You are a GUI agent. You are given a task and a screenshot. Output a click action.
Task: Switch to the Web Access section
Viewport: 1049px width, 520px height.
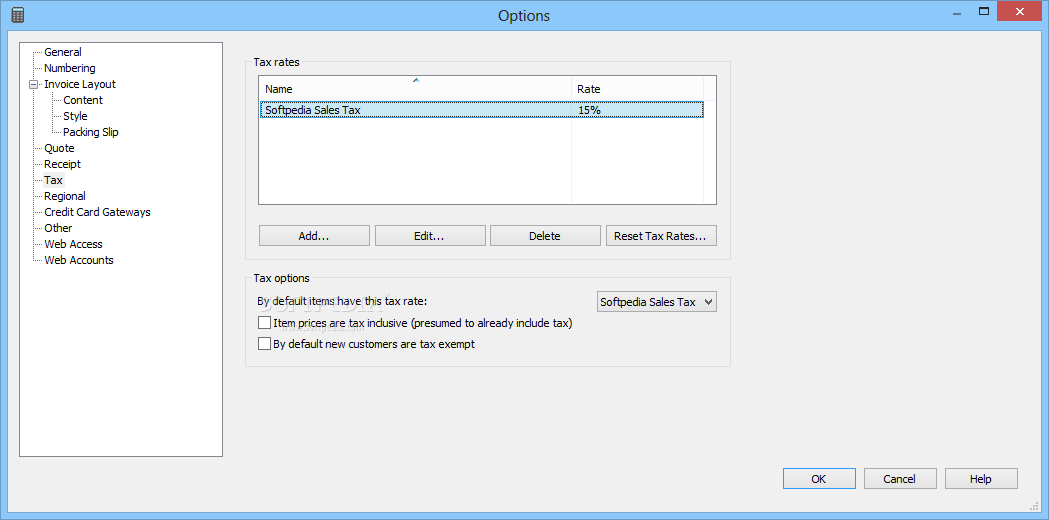[x=74, y=244]
